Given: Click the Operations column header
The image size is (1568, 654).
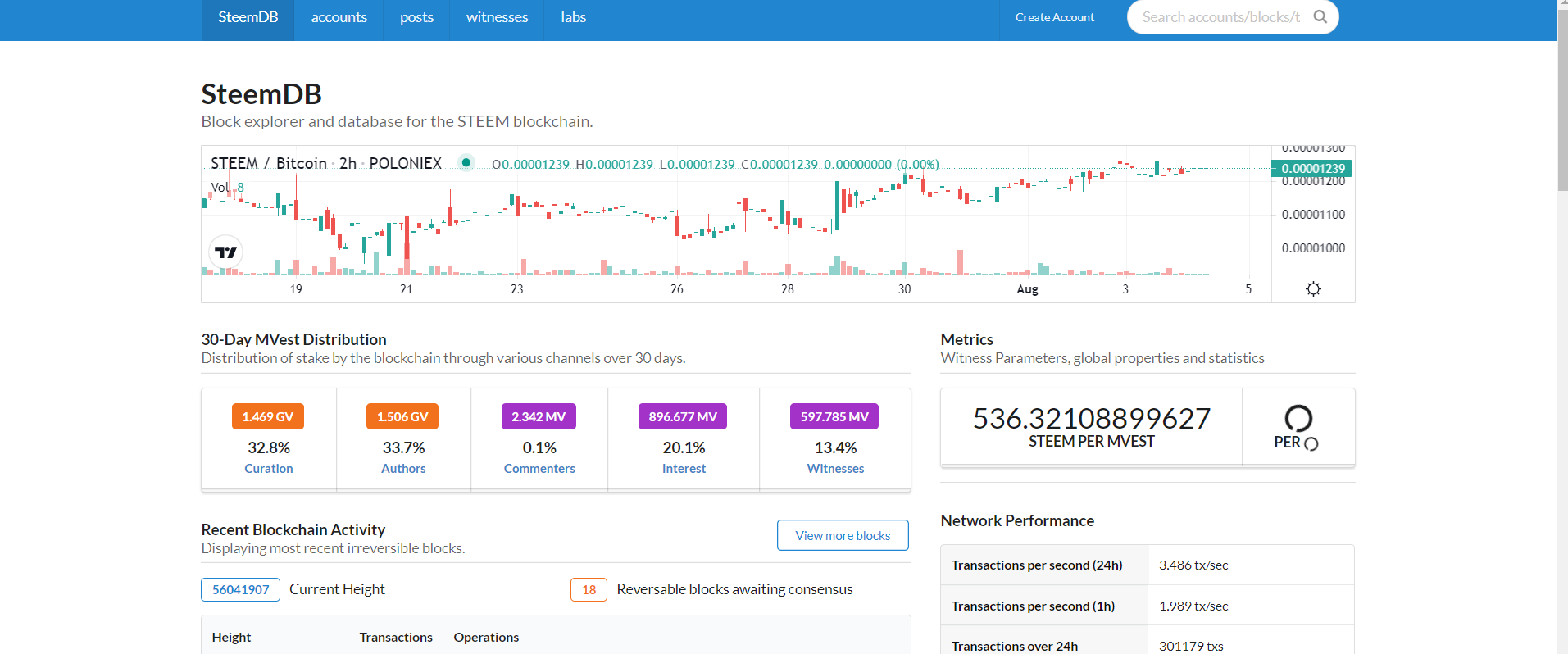Looking at the screenshot, I should 486,637.
